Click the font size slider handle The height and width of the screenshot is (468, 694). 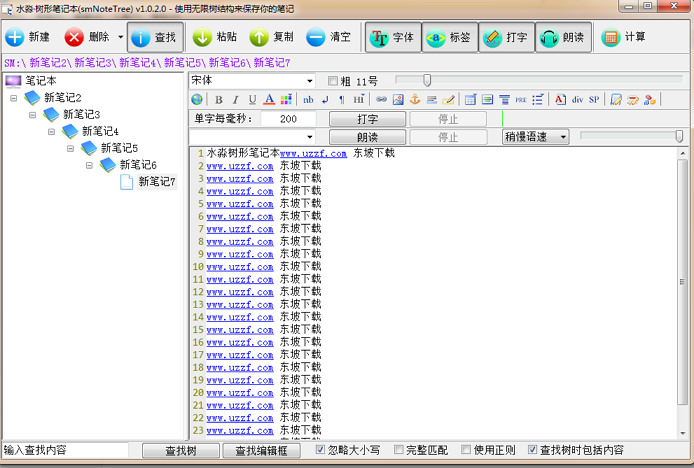[x=427, y=80]
